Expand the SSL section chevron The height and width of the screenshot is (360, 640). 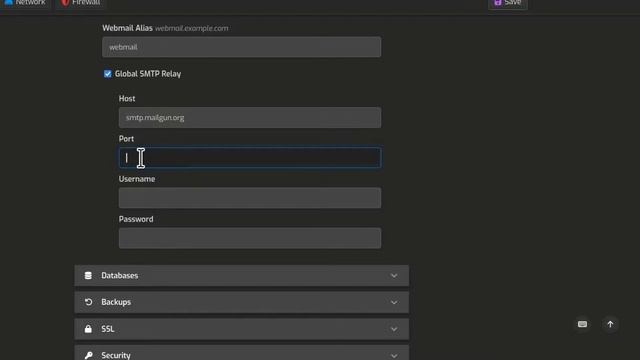point(394,329)
